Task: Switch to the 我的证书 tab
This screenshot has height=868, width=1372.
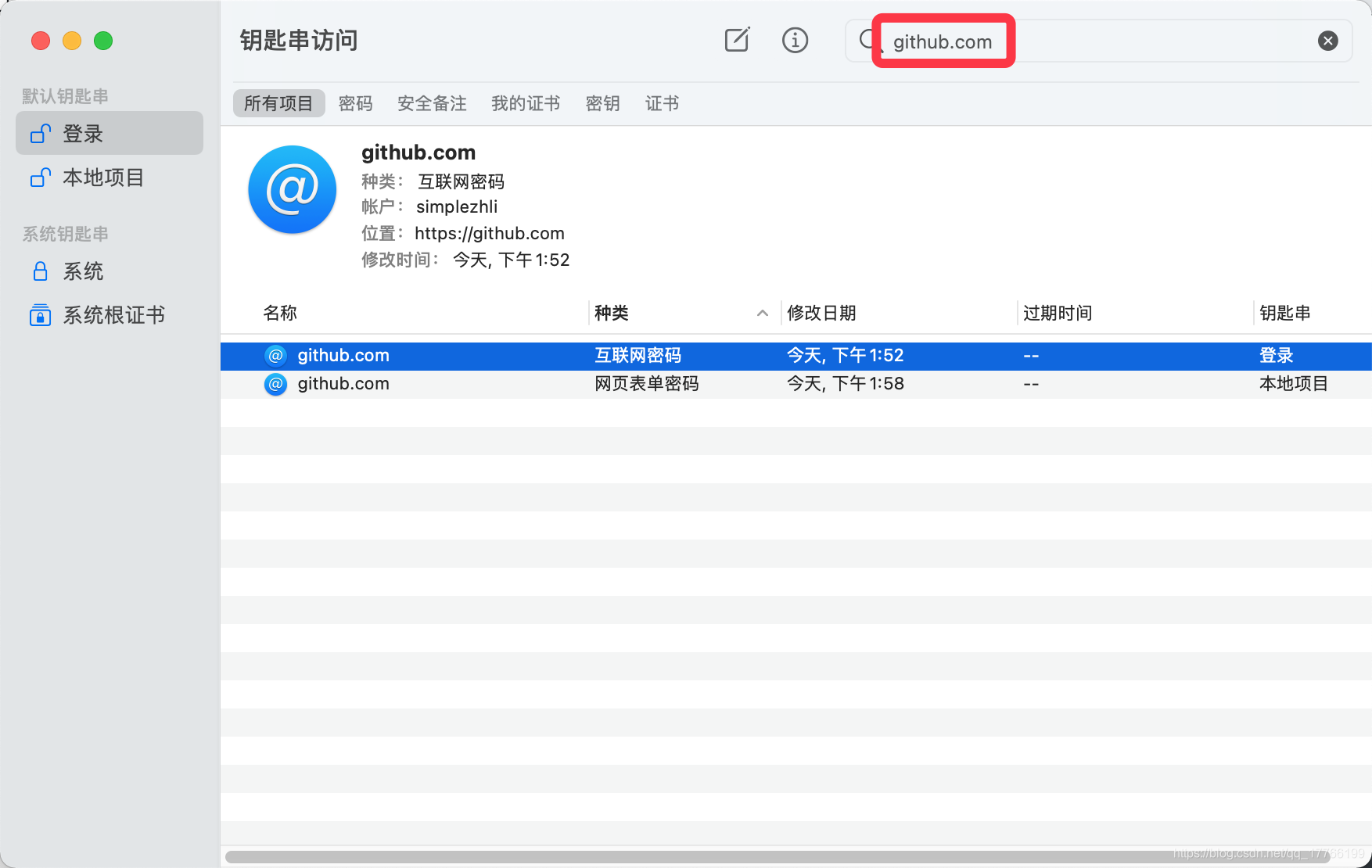Action: (x=526, y=103)
